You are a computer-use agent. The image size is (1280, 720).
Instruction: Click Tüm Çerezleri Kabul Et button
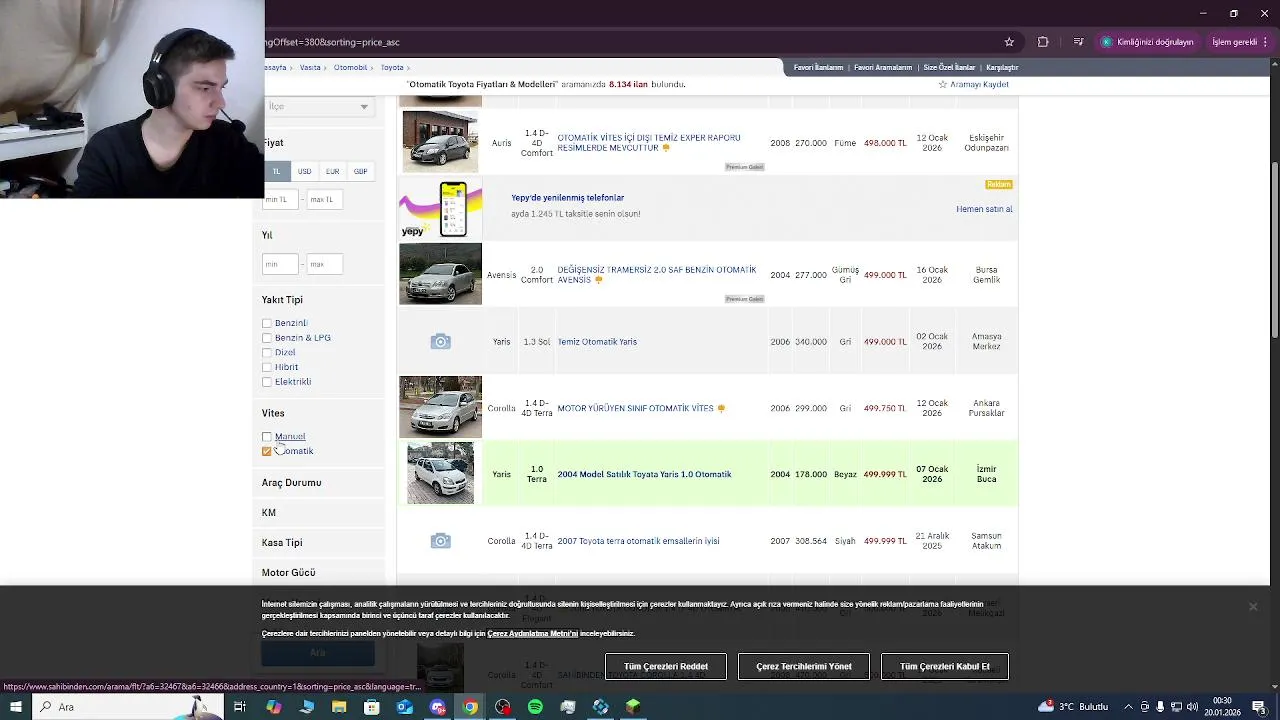[x=945, y=667]
